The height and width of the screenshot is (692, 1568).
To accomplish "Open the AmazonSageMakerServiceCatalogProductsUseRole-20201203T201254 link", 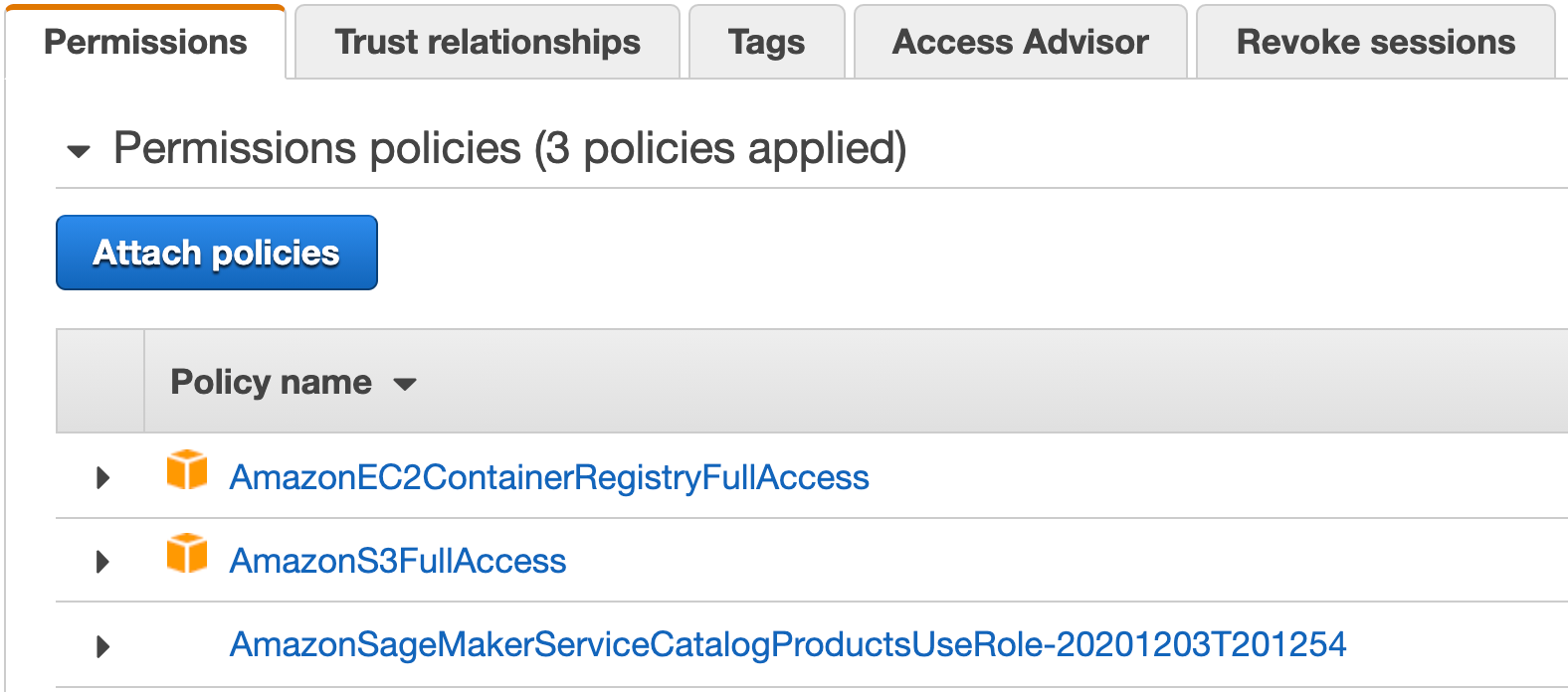I will pyautogui.click(x=787, y=645).
